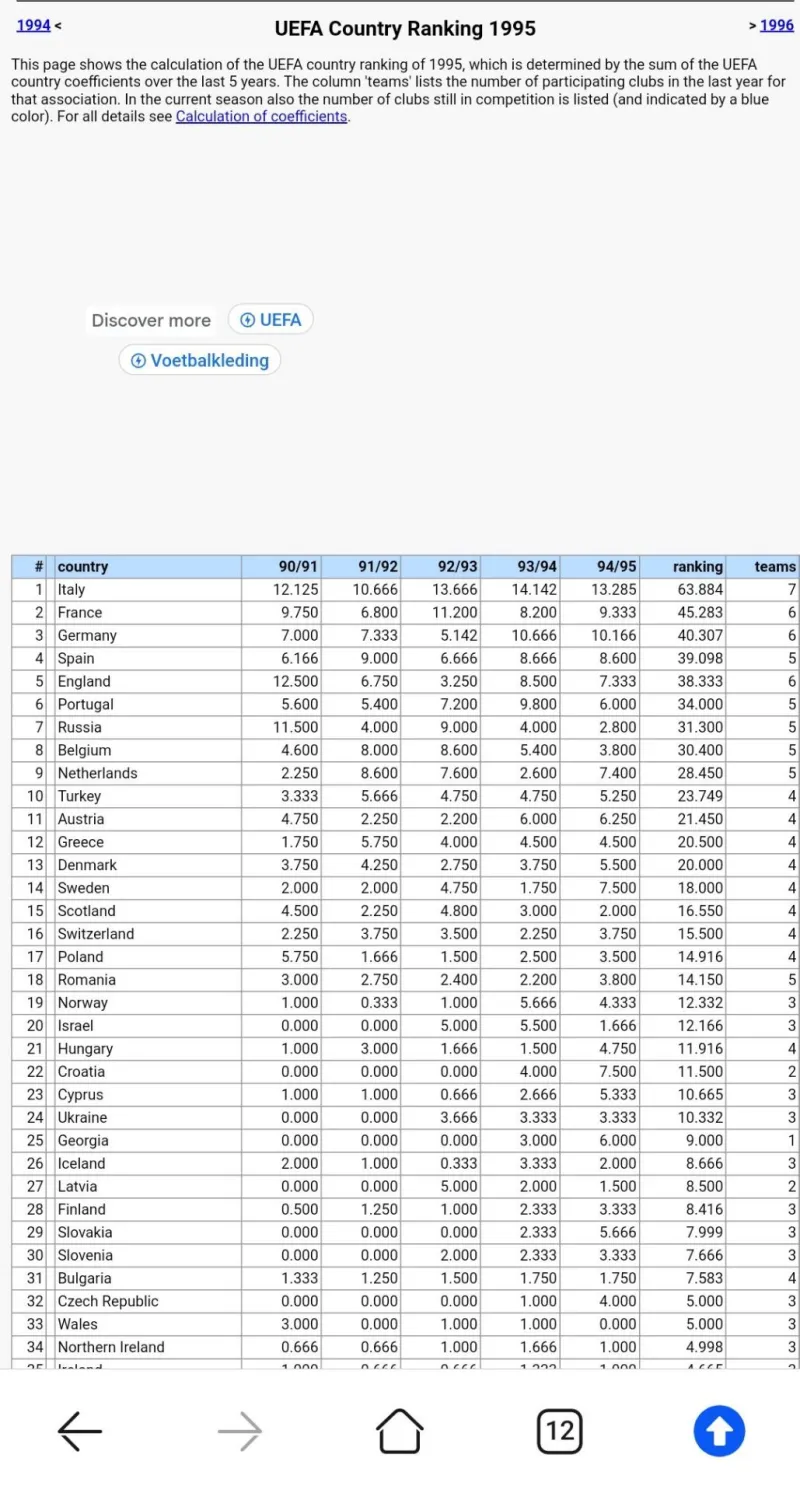This screenshot has height=1493, width=800.
Task: Tap the browser forward arrow
Action: (240, 1431)
